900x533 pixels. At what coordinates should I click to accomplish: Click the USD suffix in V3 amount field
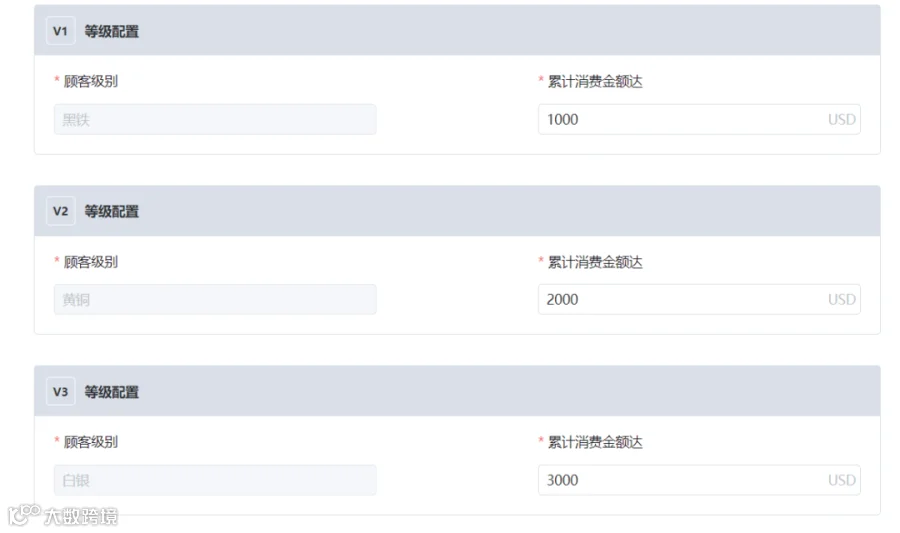[x=841, y=480]
